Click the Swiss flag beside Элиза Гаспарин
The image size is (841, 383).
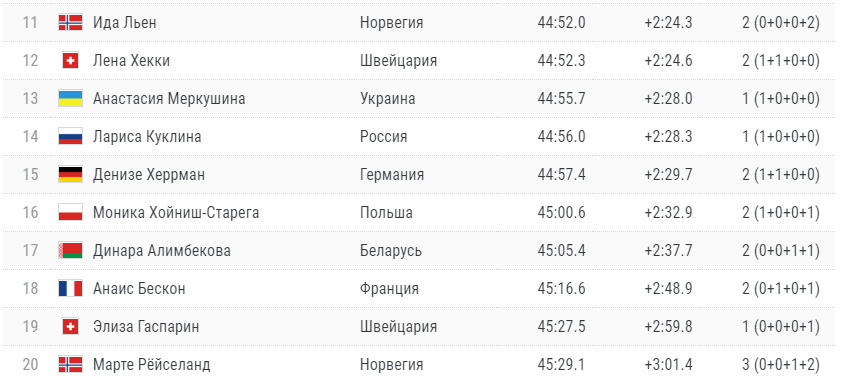tap(70, 326)
